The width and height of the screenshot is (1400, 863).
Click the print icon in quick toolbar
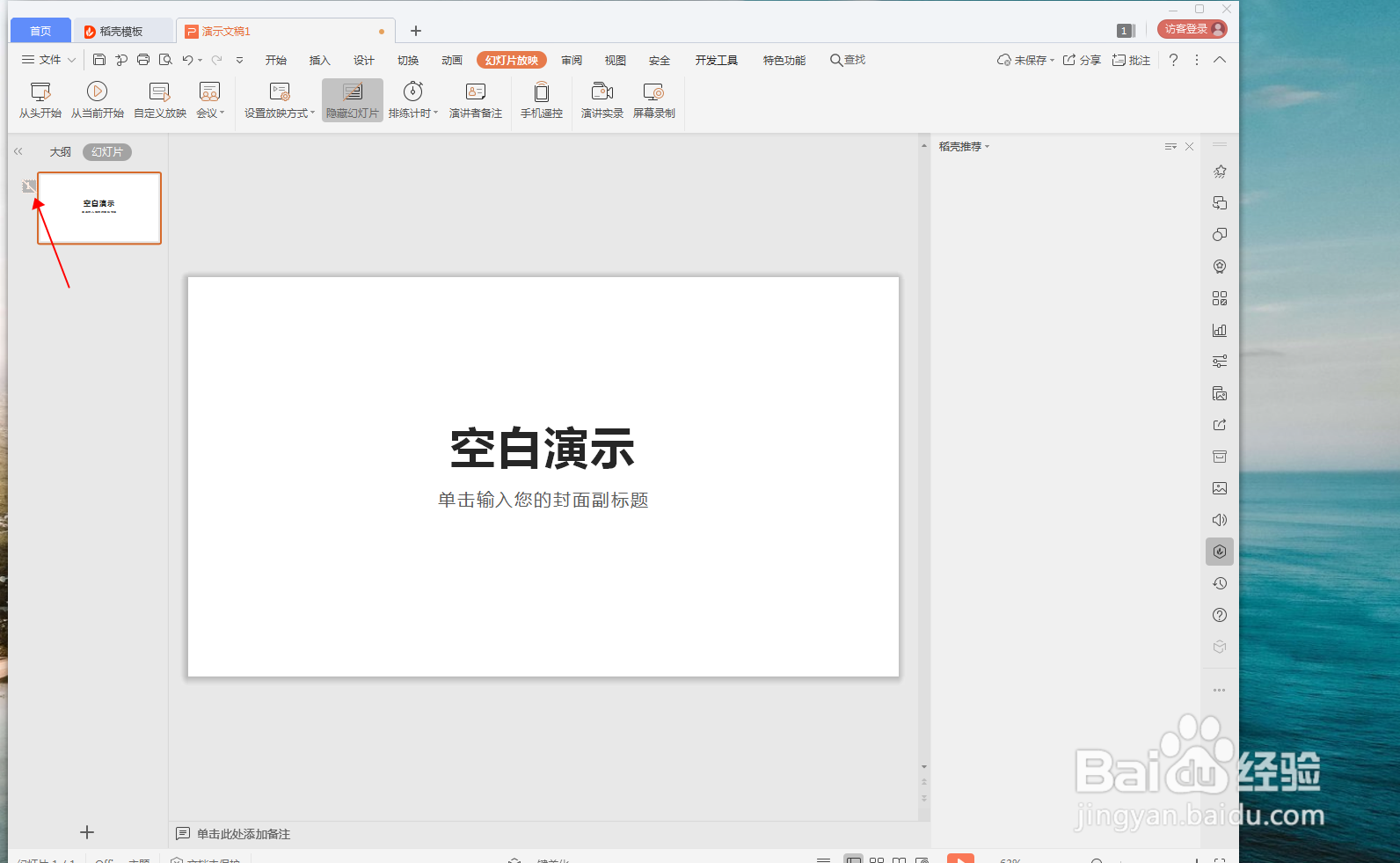coord(143,60)
